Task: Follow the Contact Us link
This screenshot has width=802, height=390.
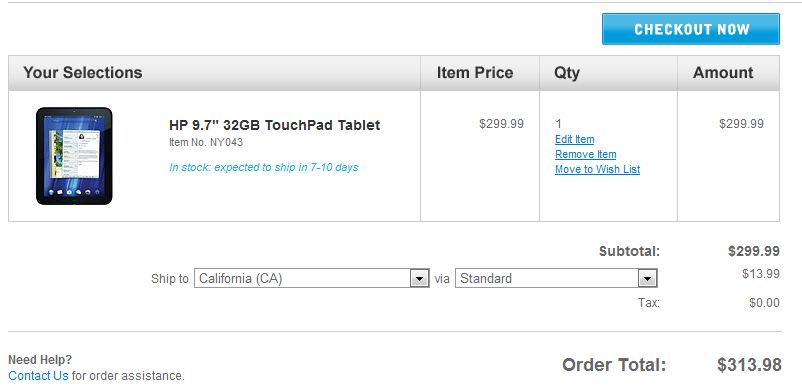Action: 38,376
